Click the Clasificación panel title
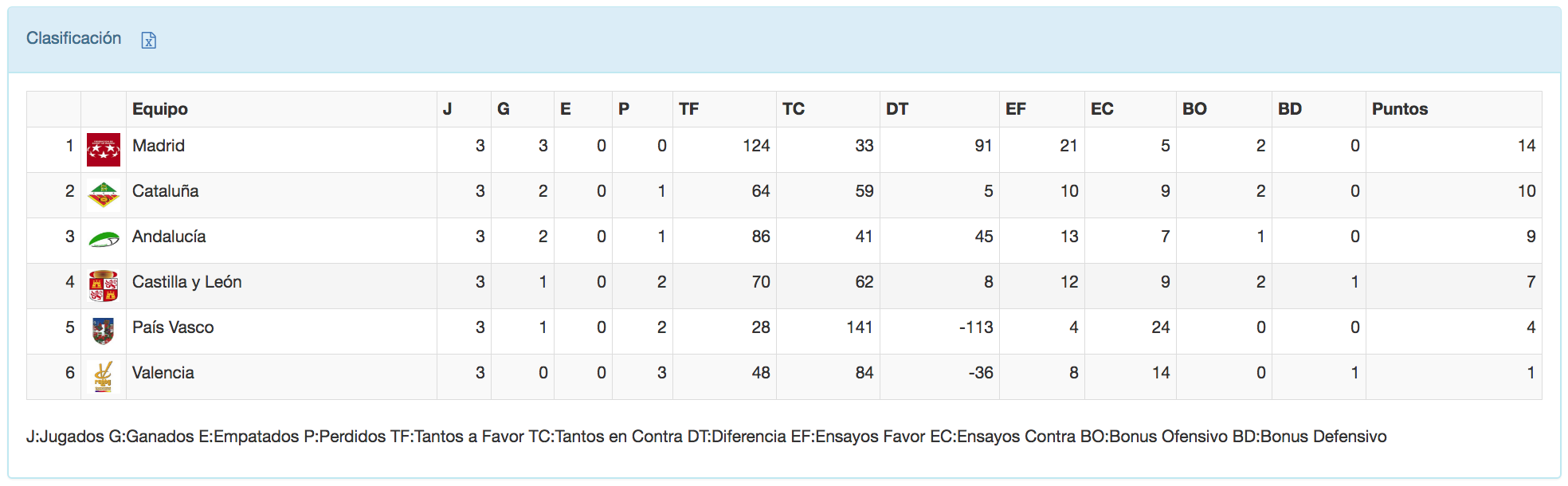The height and width of the screenshot is (486, 1568). pos(73,38)
